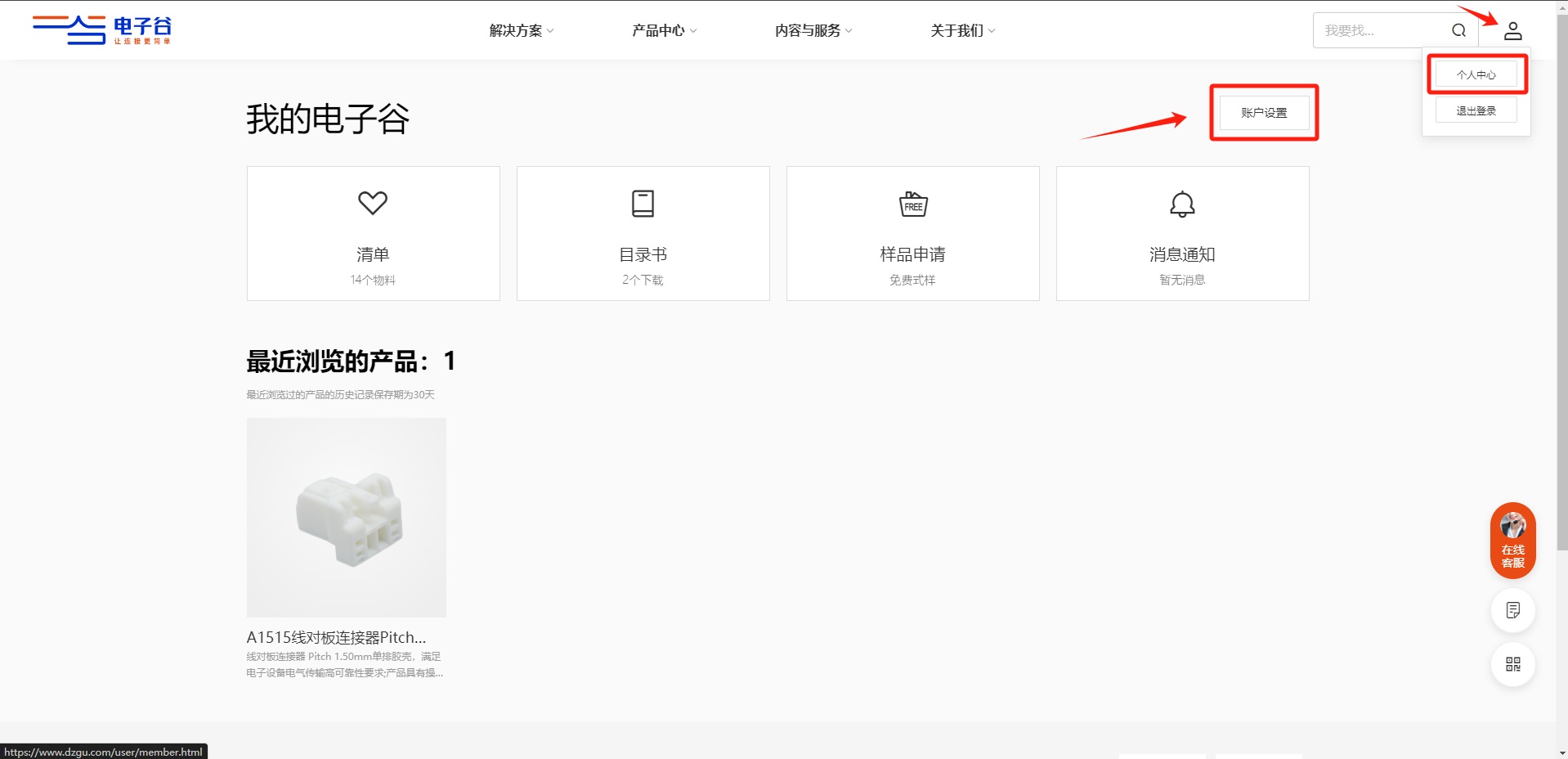Click the heart icon in 清单 card

coord(373,203)
